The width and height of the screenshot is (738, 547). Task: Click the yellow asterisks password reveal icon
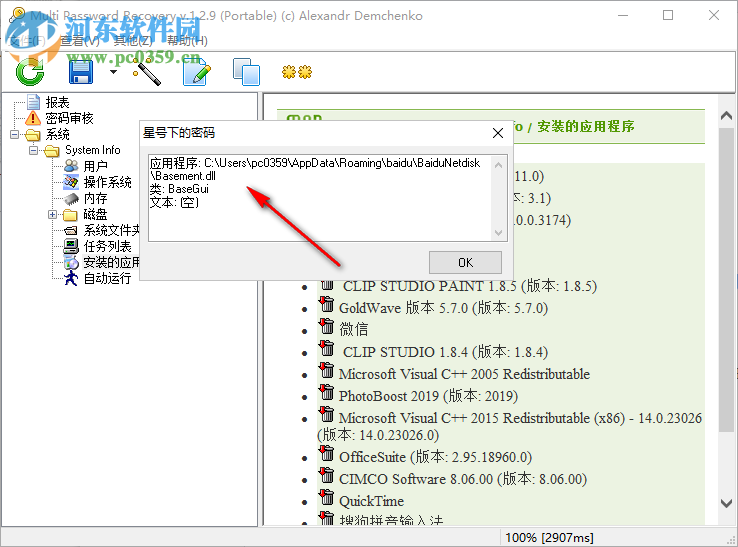tap(297, 72)
